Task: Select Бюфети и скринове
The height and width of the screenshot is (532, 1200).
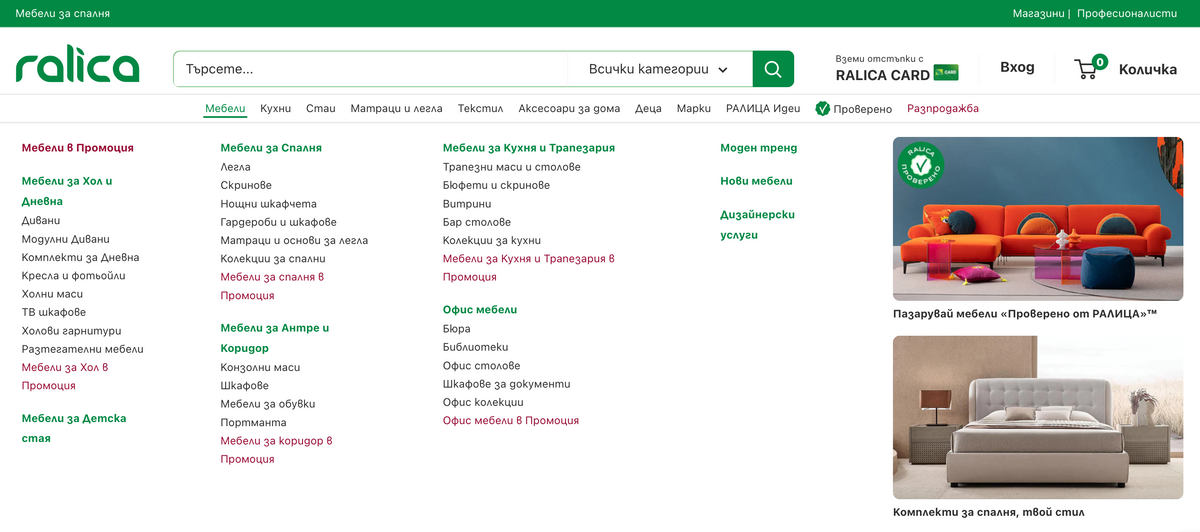Action: click(x=496, y=185)
